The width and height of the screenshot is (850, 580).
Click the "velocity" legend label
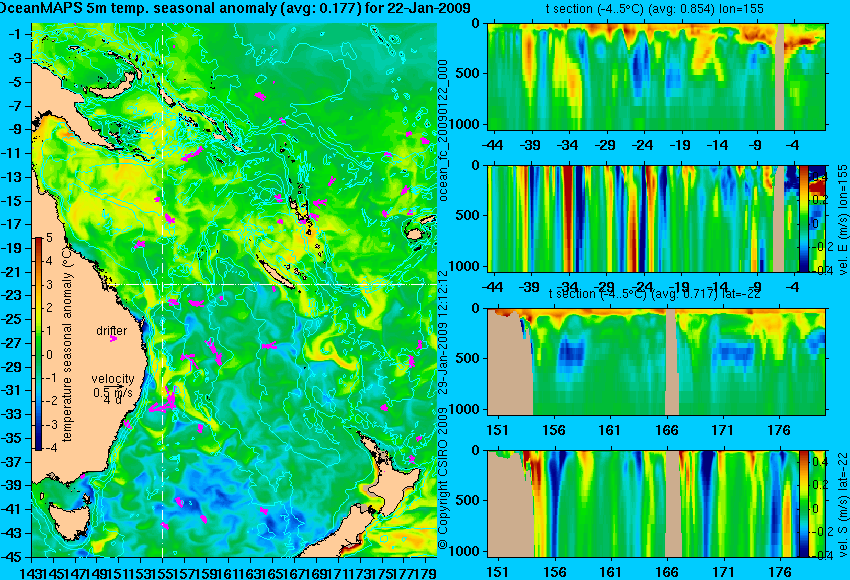point(113,378)
